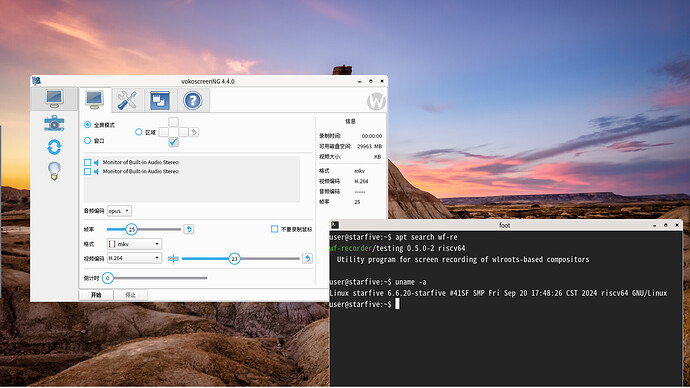The height and width of the screenshot is (388, 690).
Task: Open the mkv format dropdown
Action: (134, 244)
